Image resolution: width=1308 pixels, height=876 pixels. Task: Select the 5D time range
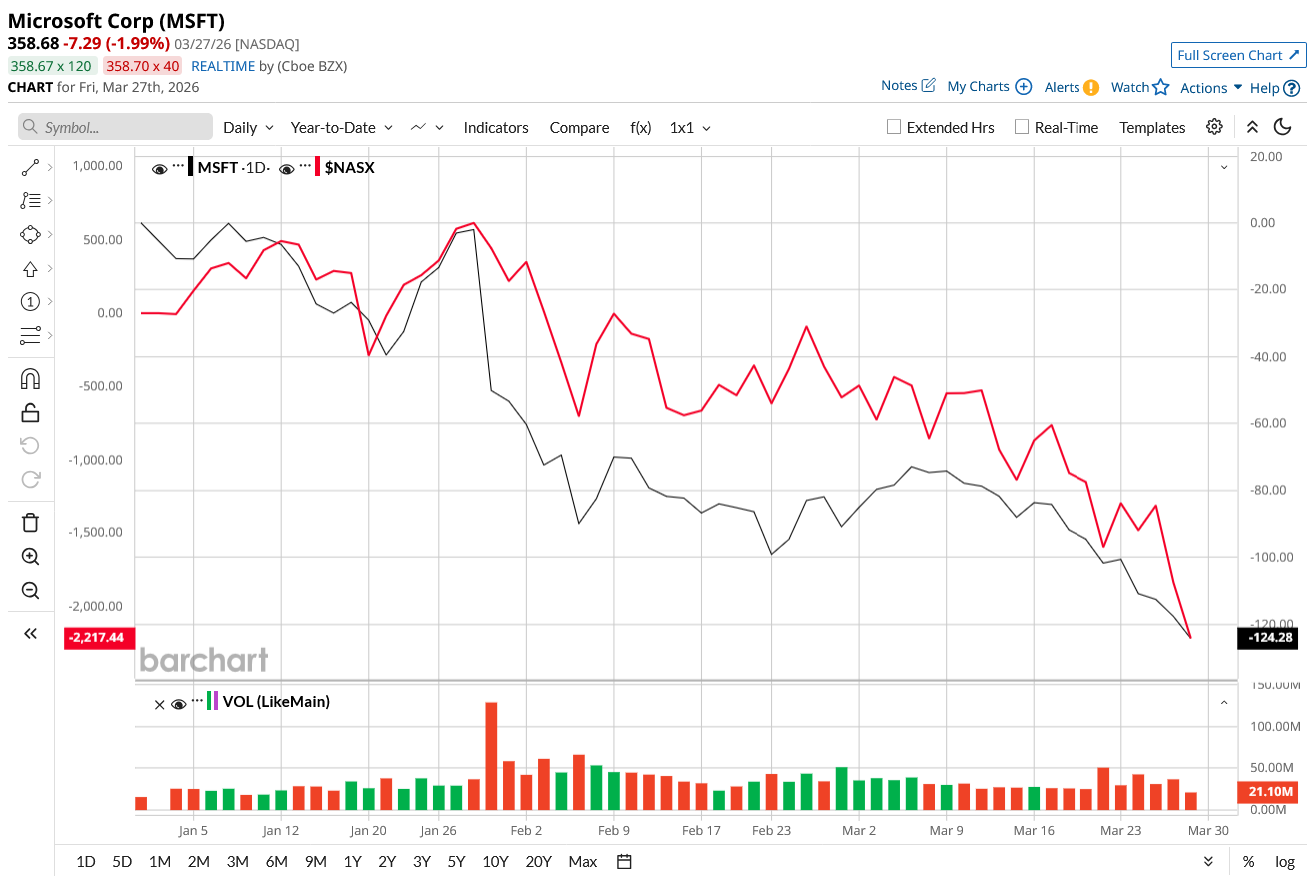coord(122,861)
